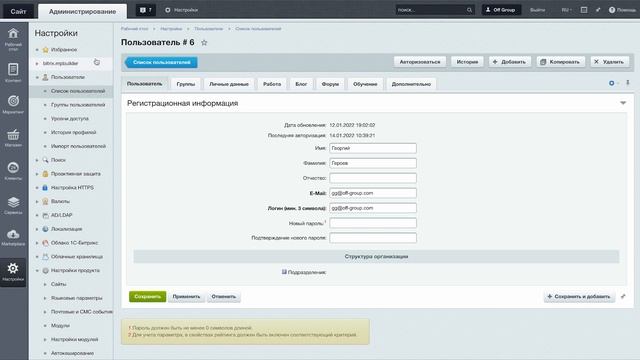The width and height of the screenshot is (640, 360).
Task: Open Группы пользователей in the tree
Action: pos(78,105)
